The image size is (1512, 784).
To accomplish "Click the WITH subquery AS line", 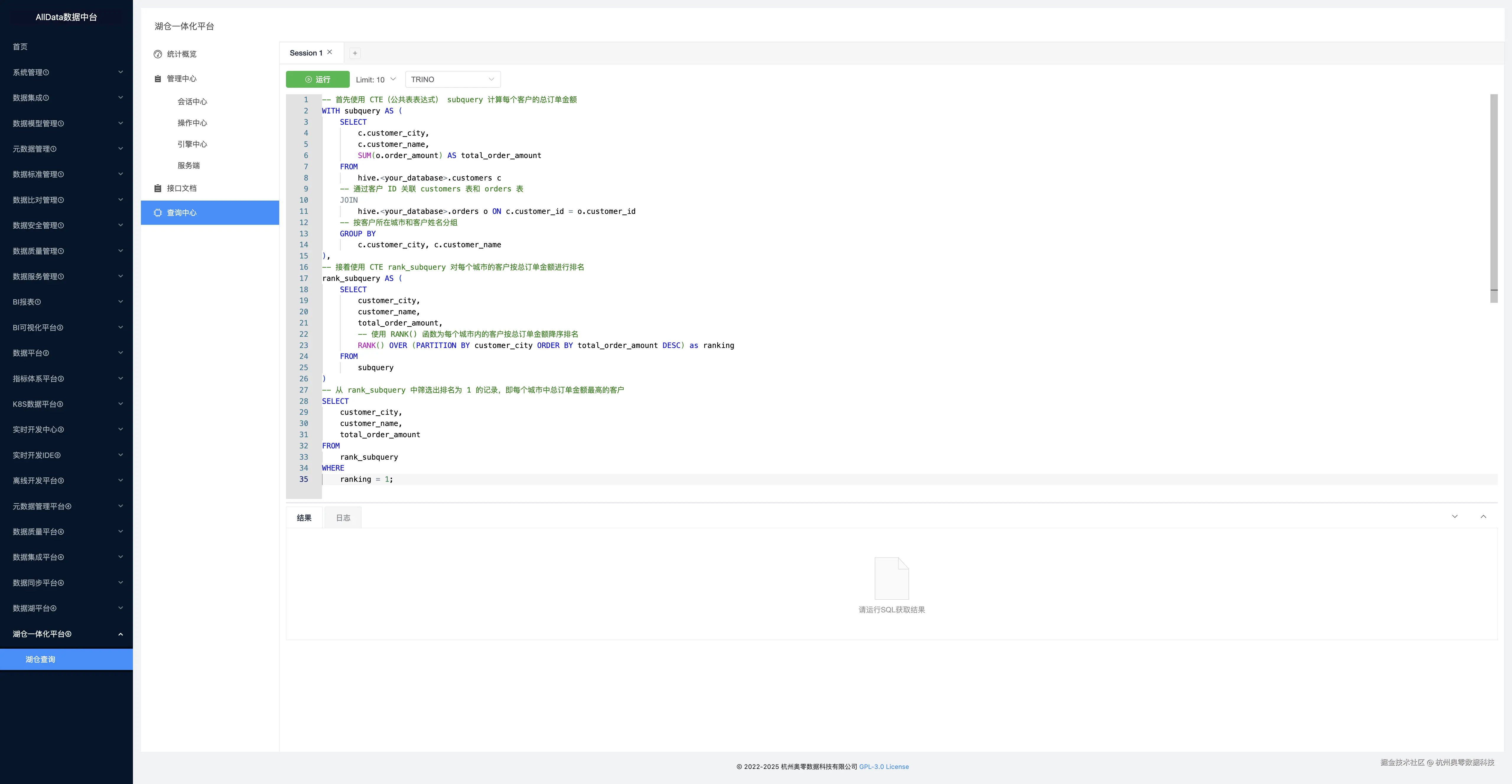I will tap(362, 111).
